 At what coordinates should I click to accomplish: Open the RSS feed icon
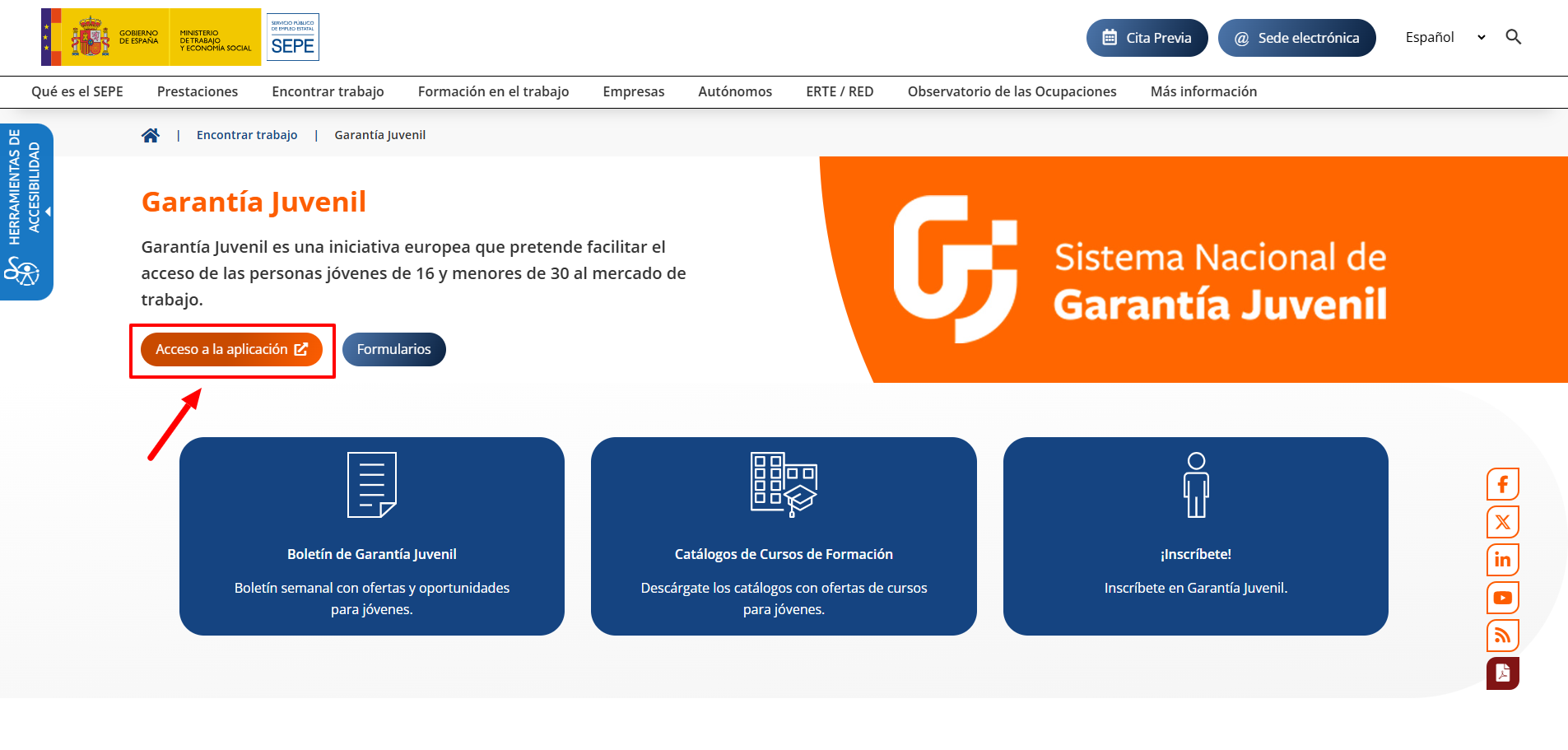coord(1502,636)
